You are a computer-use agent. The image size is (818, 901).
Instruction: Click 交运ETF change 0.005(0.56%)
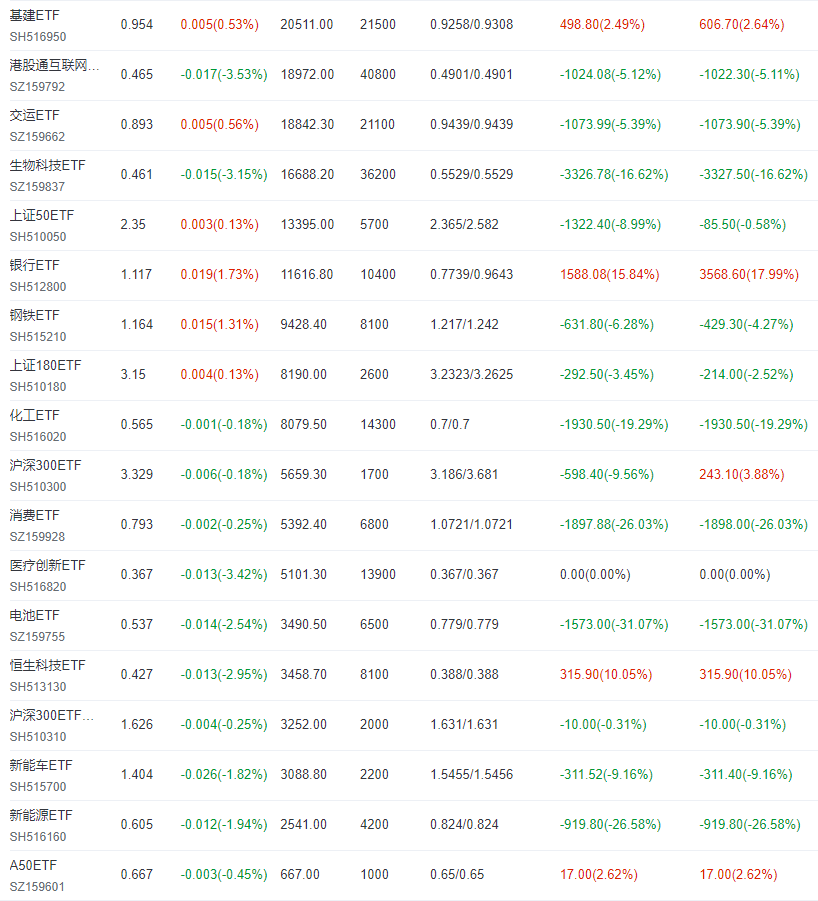(219, 125)
